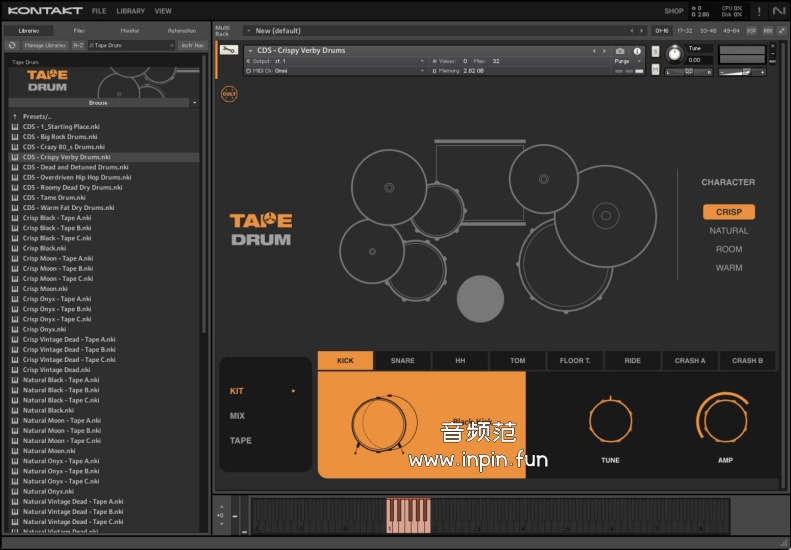Open the Browse dropdown arrow in library

(193, 102)
